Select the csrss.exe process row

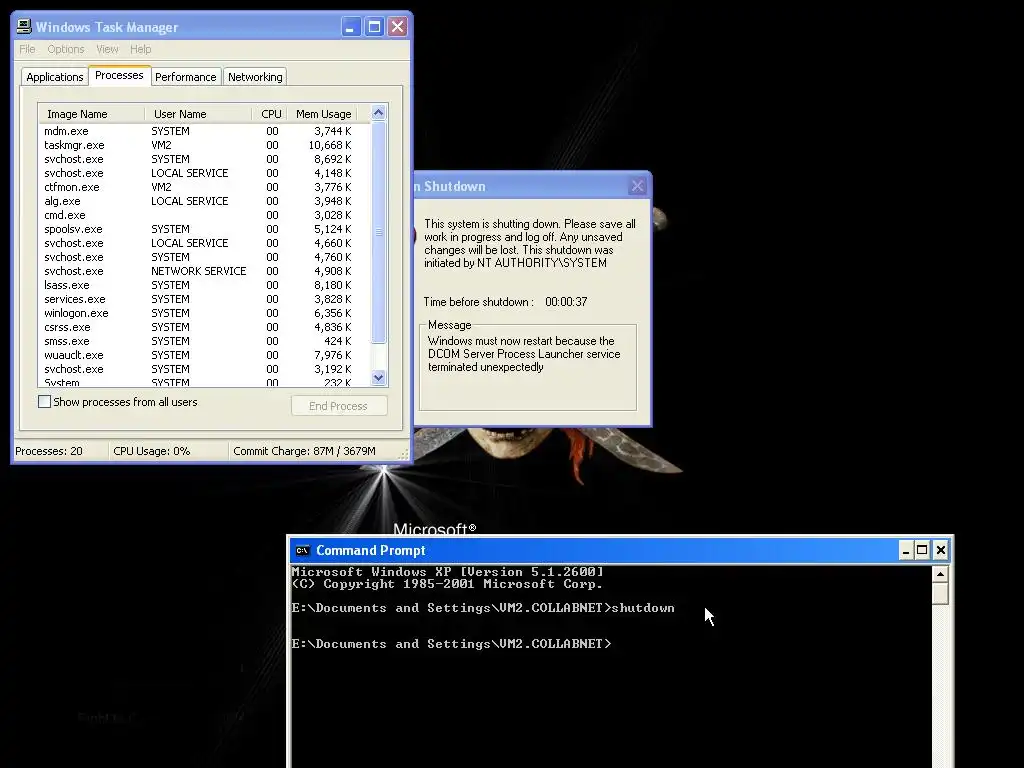pos(204,327)
